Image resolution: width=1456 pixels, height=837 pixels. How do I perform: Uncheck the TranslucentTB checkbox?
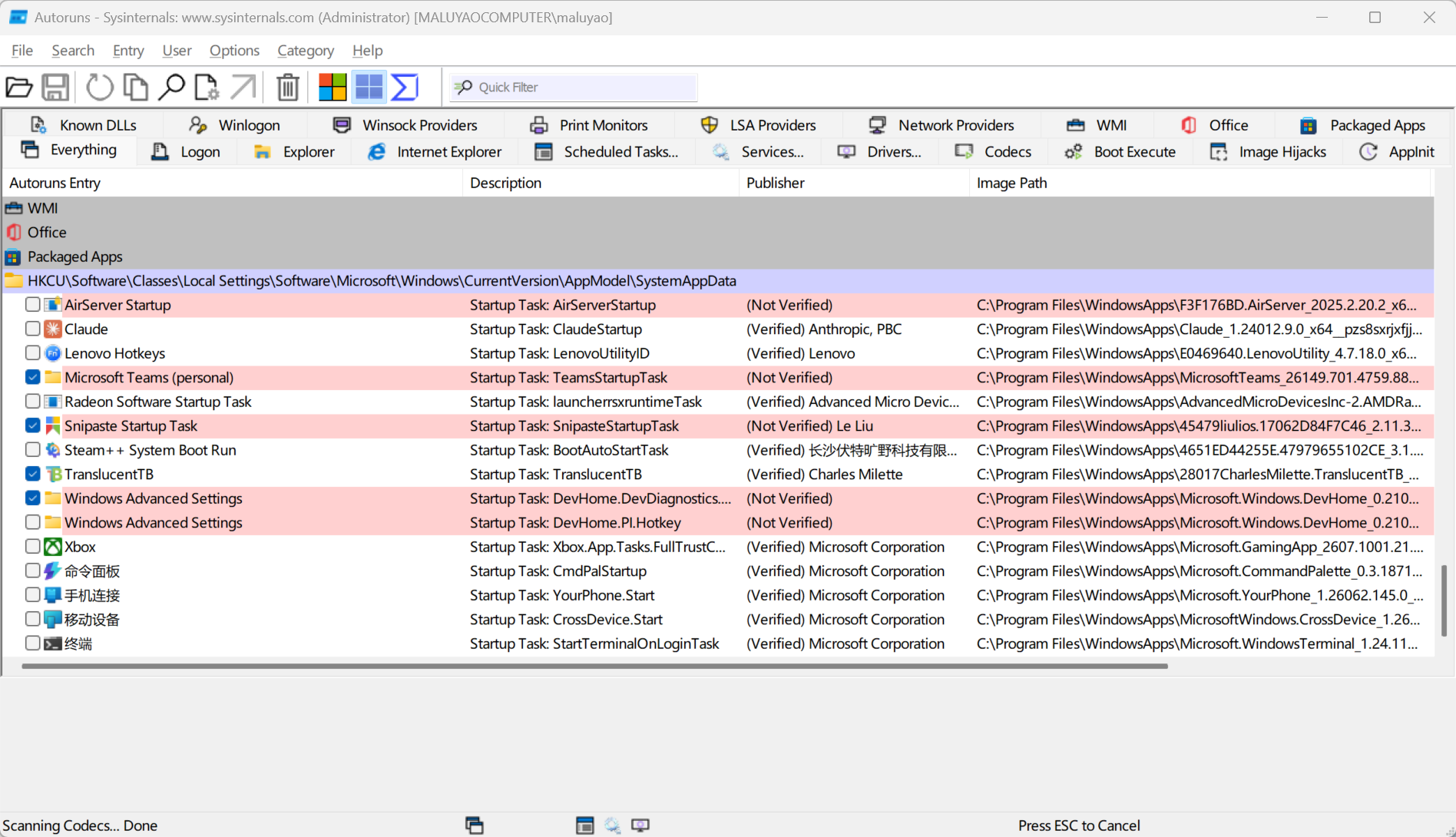pyautogui.click(x=32, y=475)
